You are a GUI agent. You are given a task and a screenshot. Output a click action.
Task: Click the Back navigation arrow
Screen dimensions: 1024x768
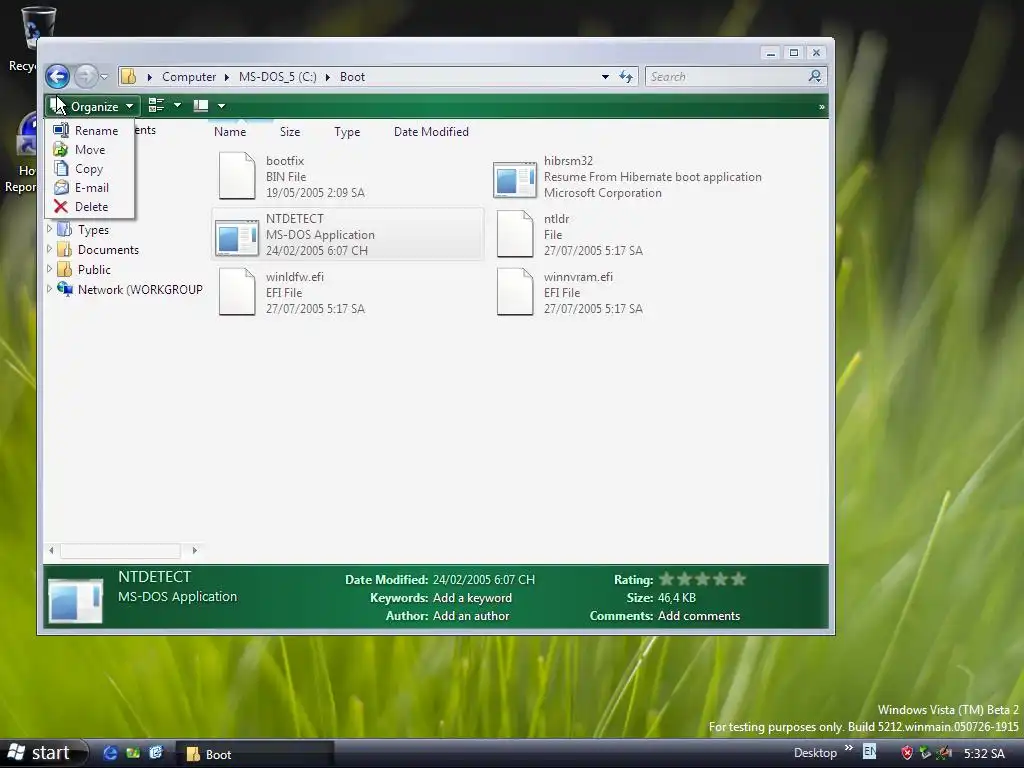(x=57, y=76)
